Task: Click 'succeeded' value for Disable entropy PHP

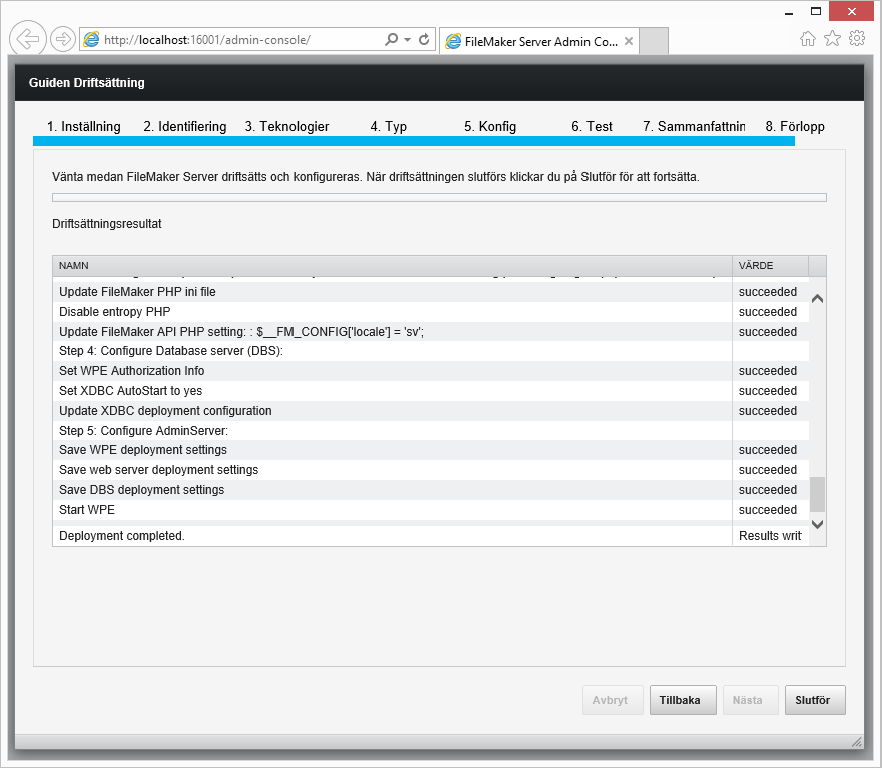Action: [x=768, y=312]
